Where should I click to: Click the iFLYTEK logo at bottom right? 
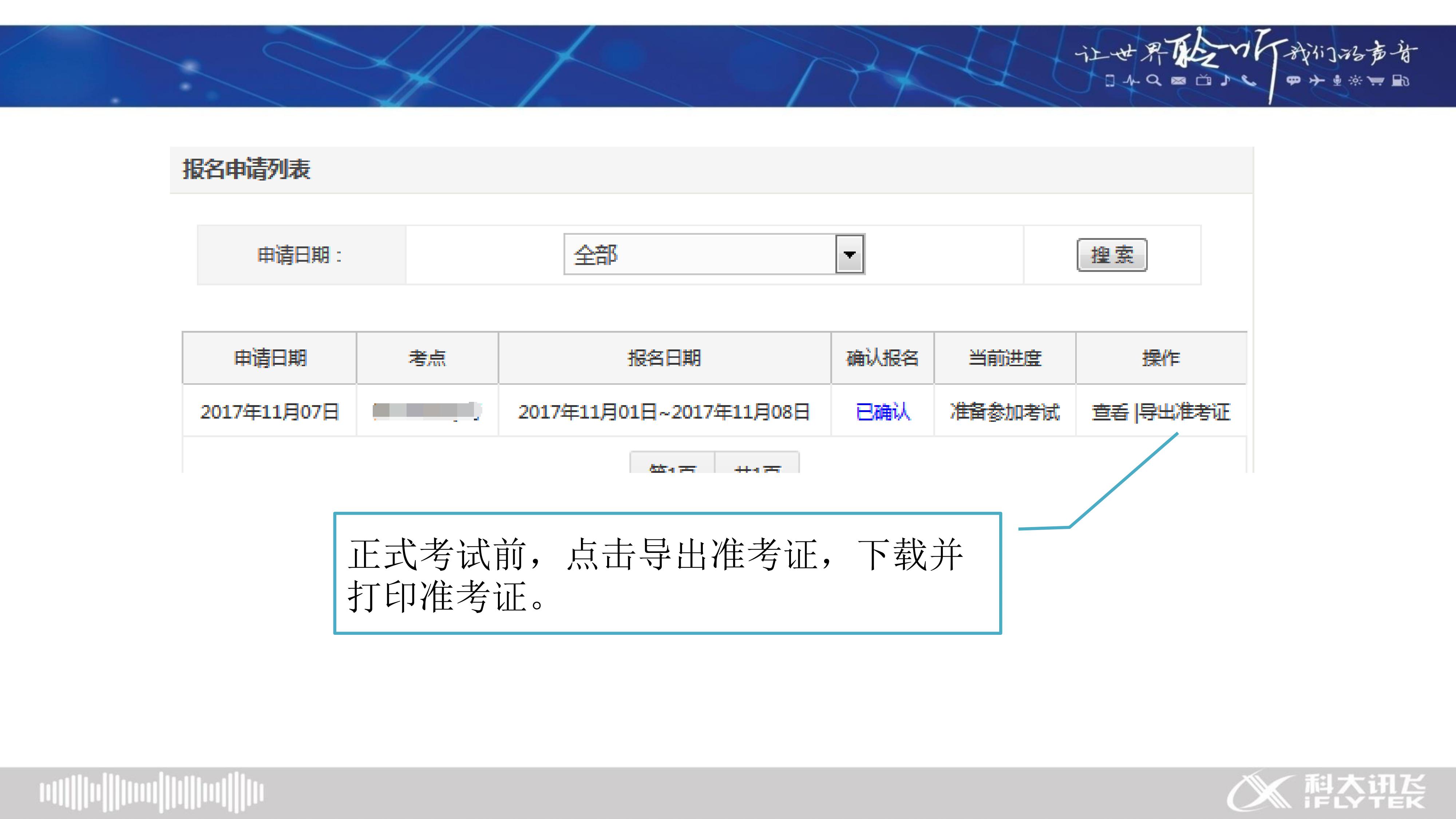pos(1326,792)
